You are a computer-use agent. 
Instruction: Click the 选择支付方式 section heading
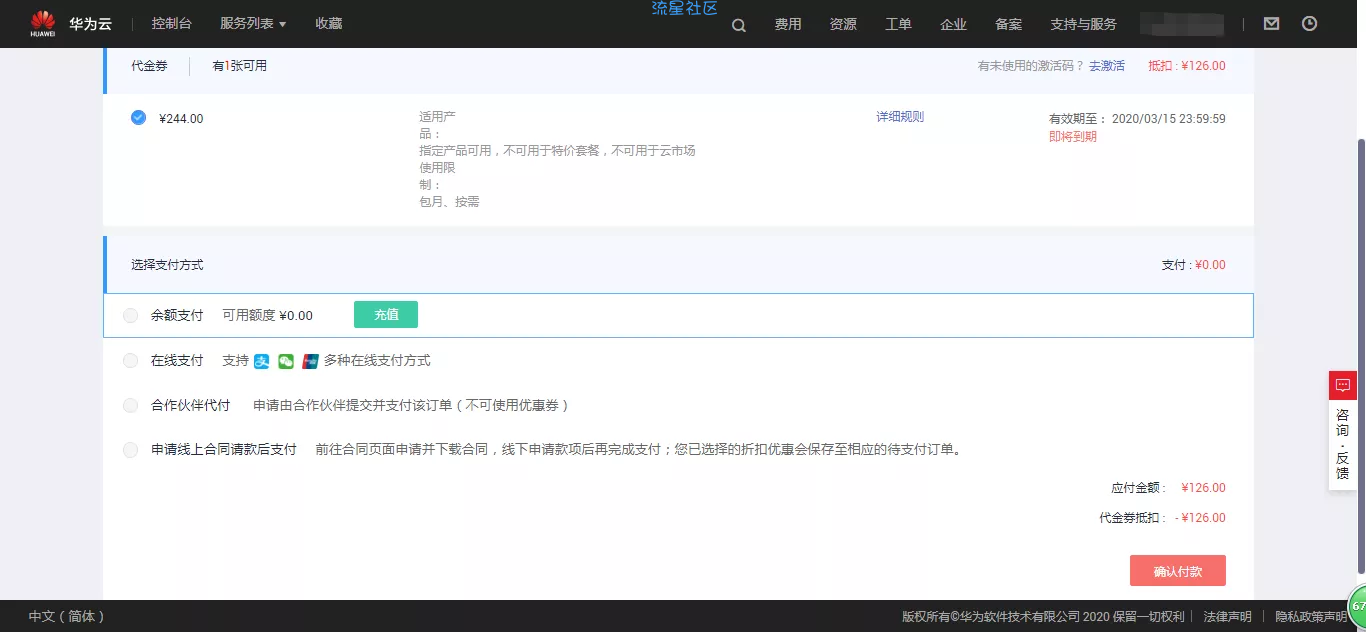[167, 265]
